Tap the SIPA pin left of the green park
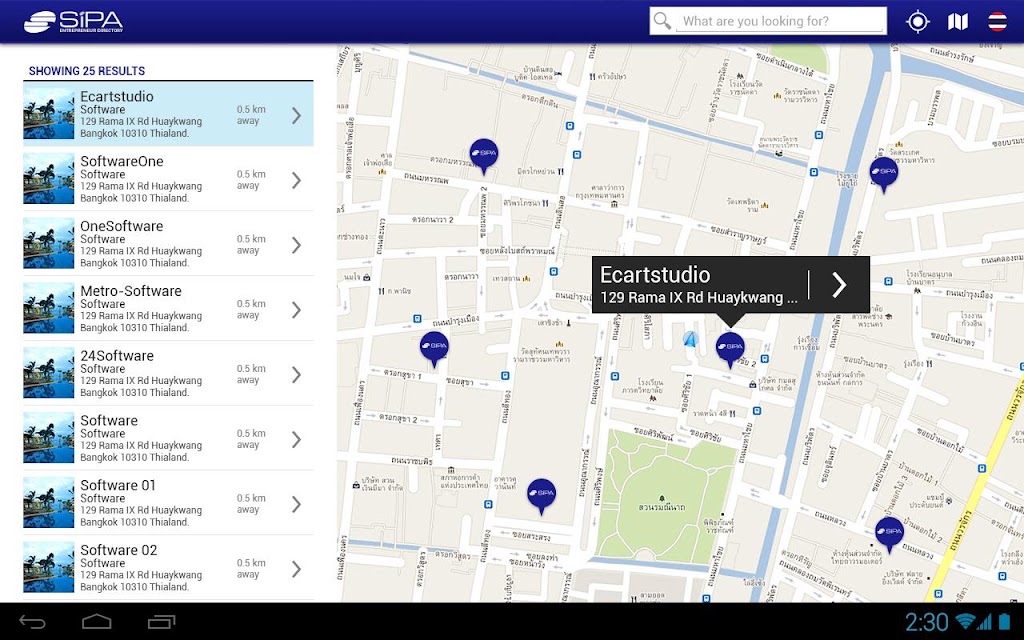The image size is (1024, 640). click(541, 496)
